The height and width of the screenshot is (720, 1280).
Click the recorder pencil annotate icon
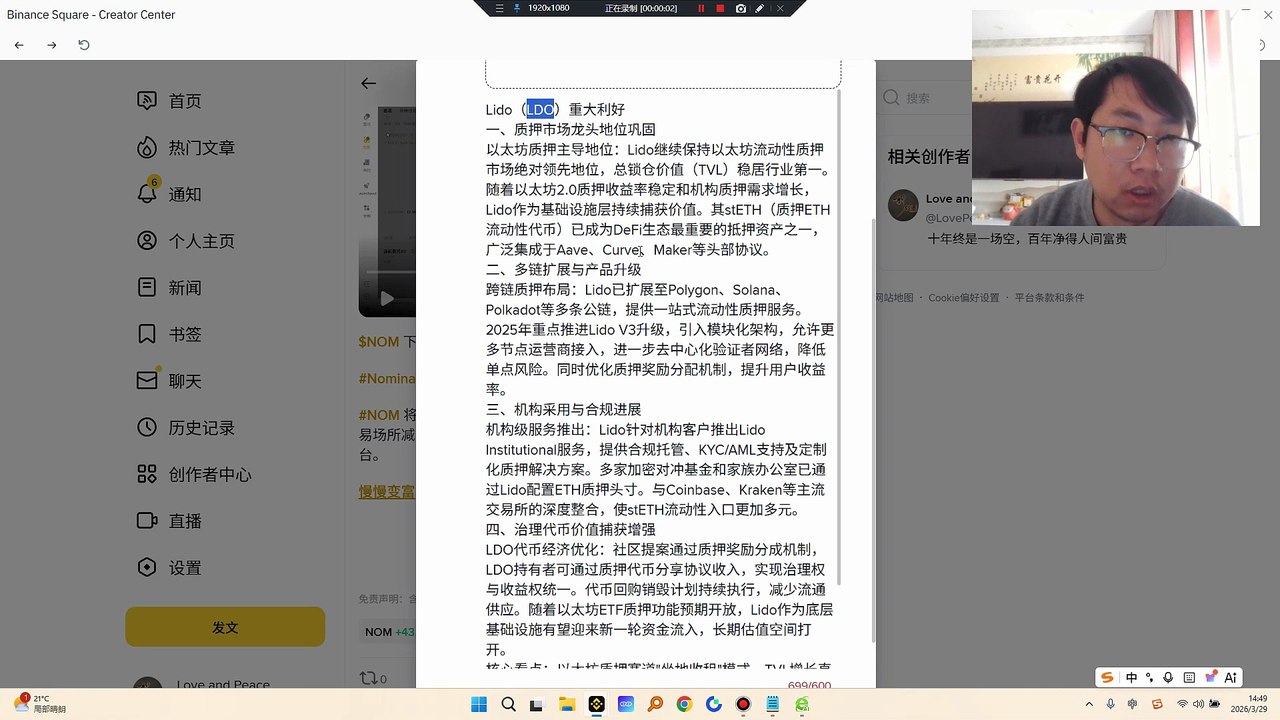[x=760, y=8]
